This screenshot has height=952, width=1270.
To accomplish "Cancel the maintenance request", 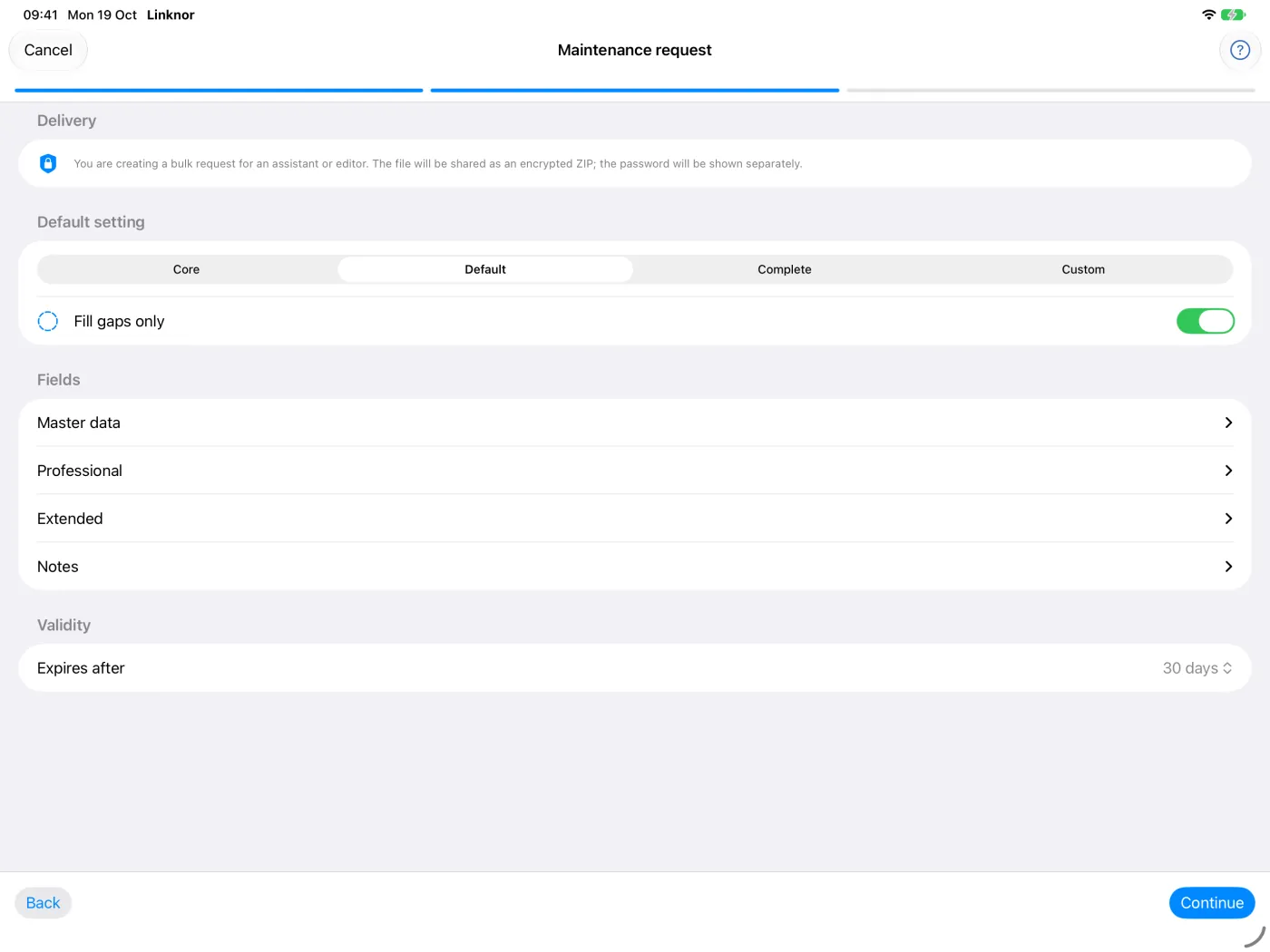I will click(x=48, y=50).
